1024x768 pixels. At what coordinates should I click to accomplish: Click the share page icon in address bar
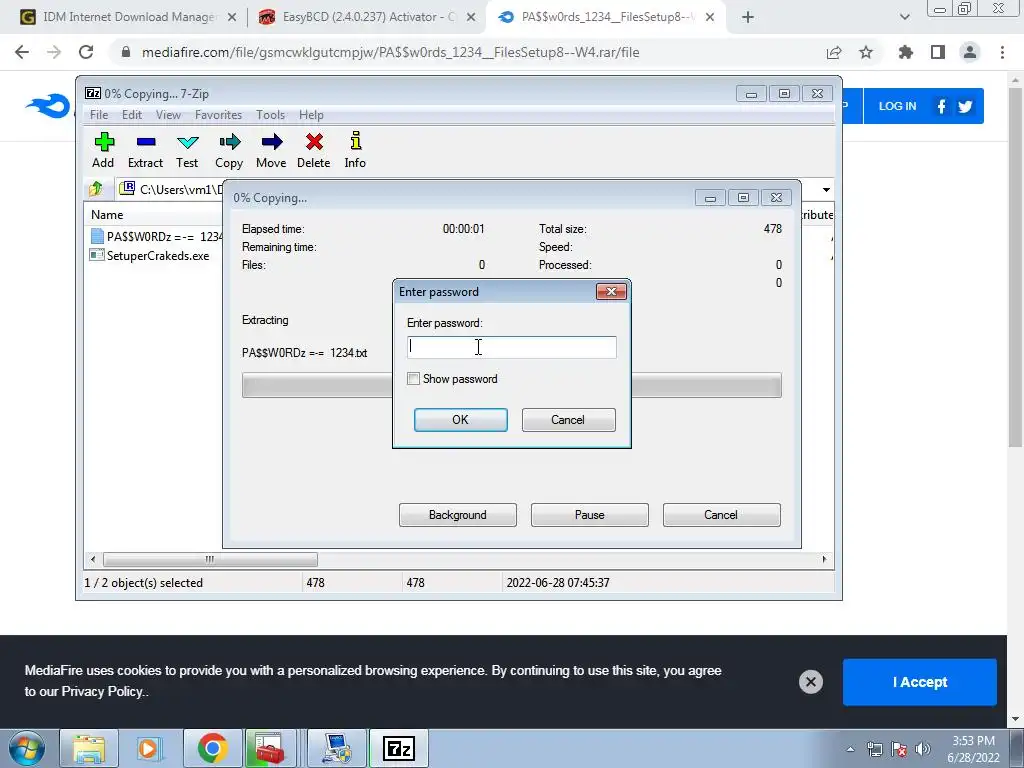pyautogui.click(x=834, y=52)
